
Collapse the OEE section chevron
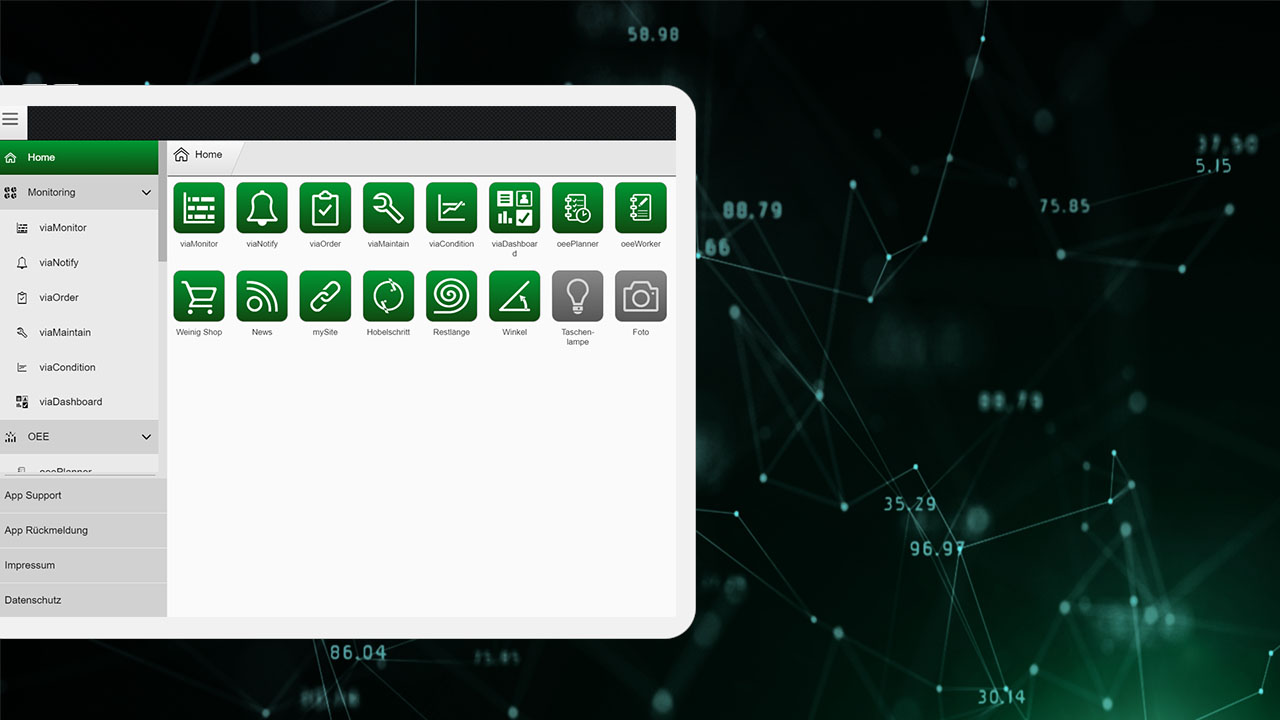tap(146, 437)
